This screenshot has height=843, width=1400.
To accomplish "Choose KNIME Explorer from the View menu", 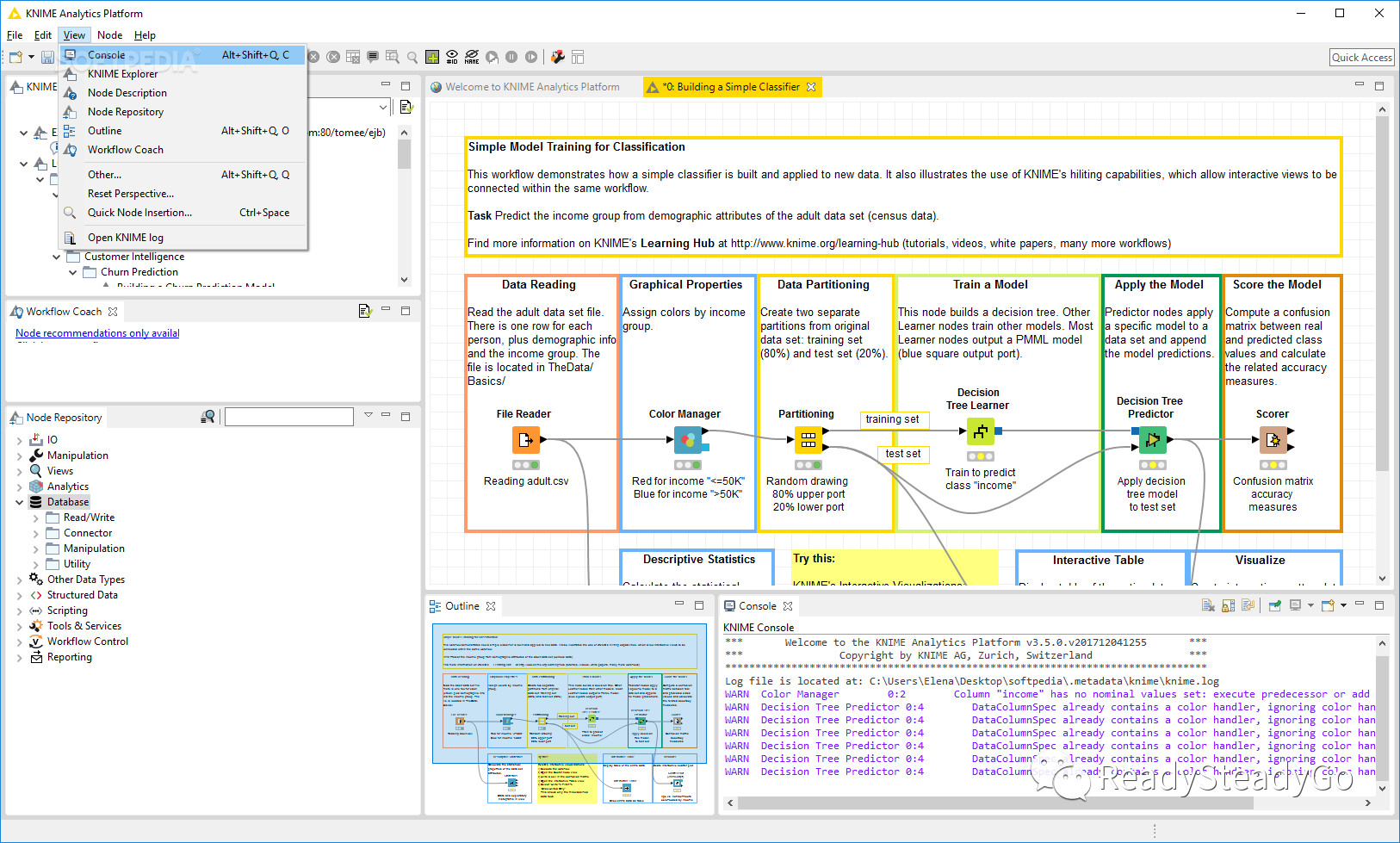I will point(183,74).
